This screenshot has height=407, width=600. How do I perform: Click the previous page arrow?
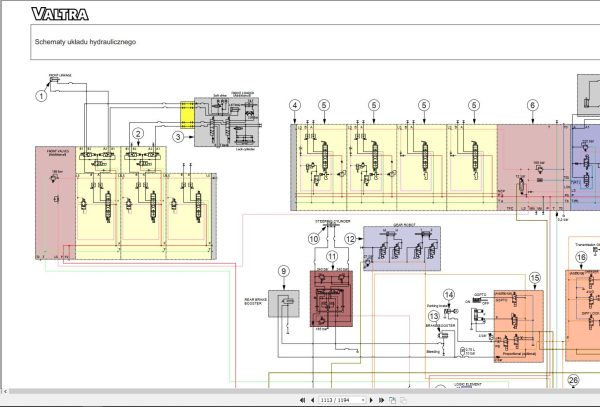click(311, 400)
